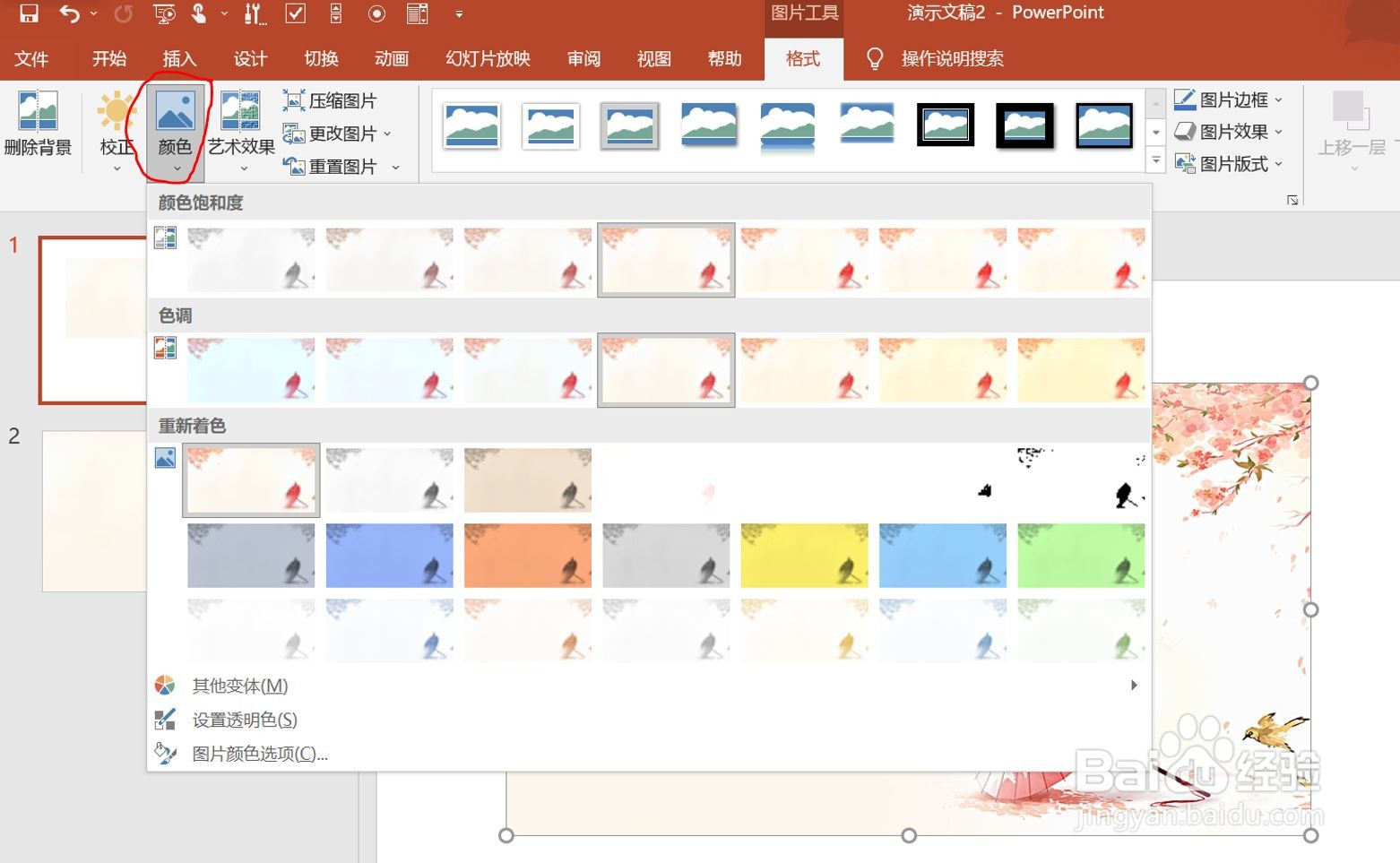Switch to the 幻灯片放映 Slide Show tab
This screenshot has height=863, width=1400.
click(x=488, y=59)
